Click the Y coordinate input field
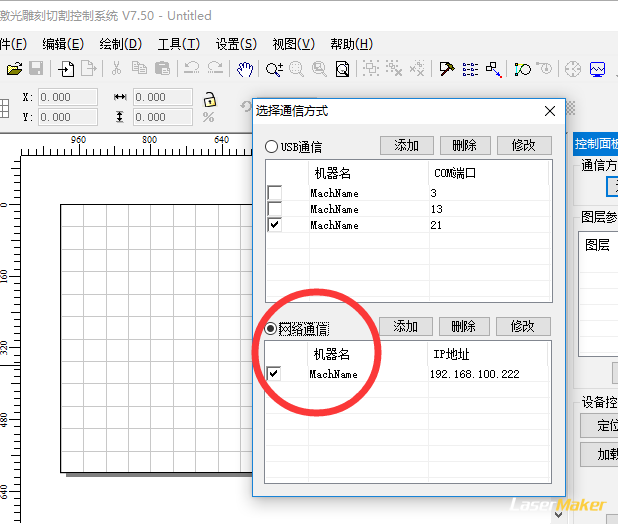Image resolution: width=618 pixels, height=524 pixels. (x=68, y=117)
